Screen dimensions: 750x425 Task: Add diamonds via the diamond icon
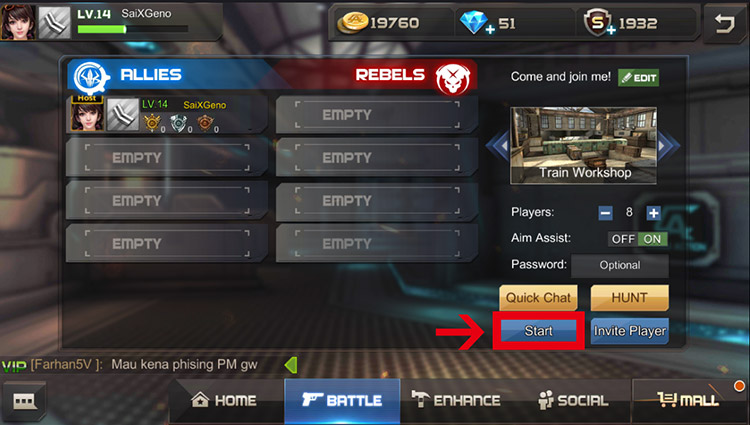click(476, 23)
